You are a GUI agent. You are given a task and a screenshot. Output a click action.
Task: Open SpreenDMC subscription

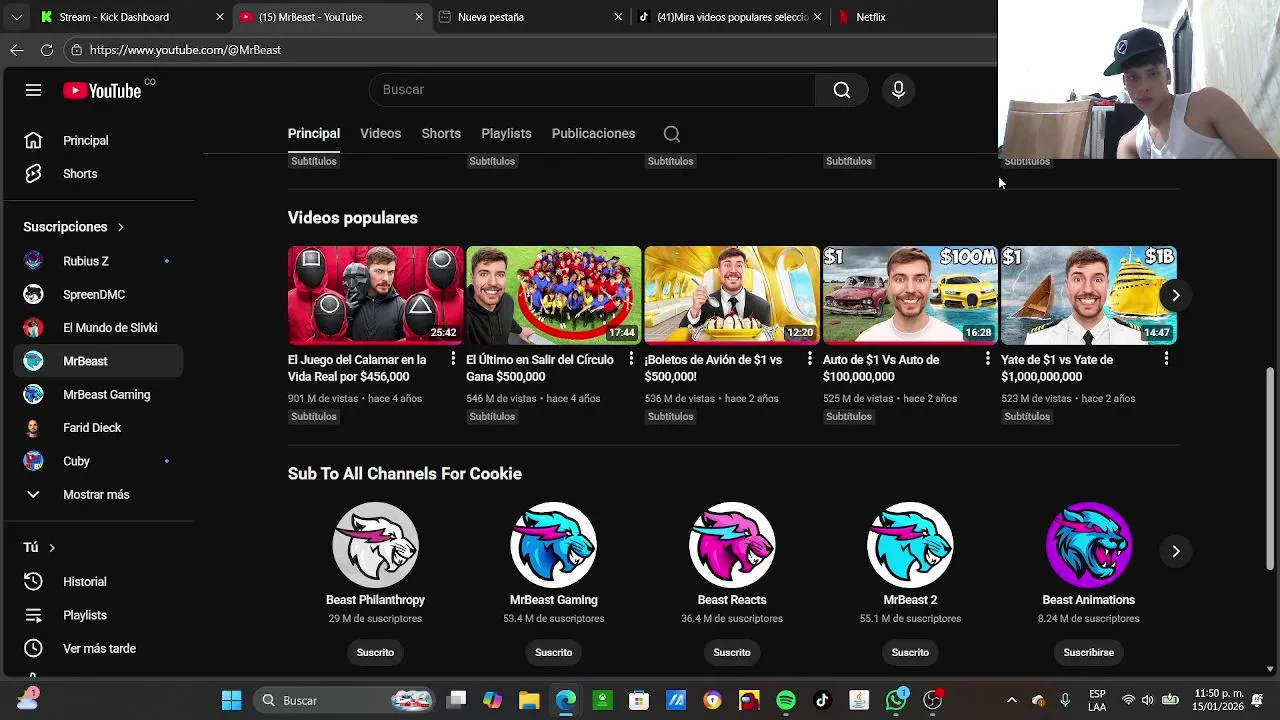98,295
